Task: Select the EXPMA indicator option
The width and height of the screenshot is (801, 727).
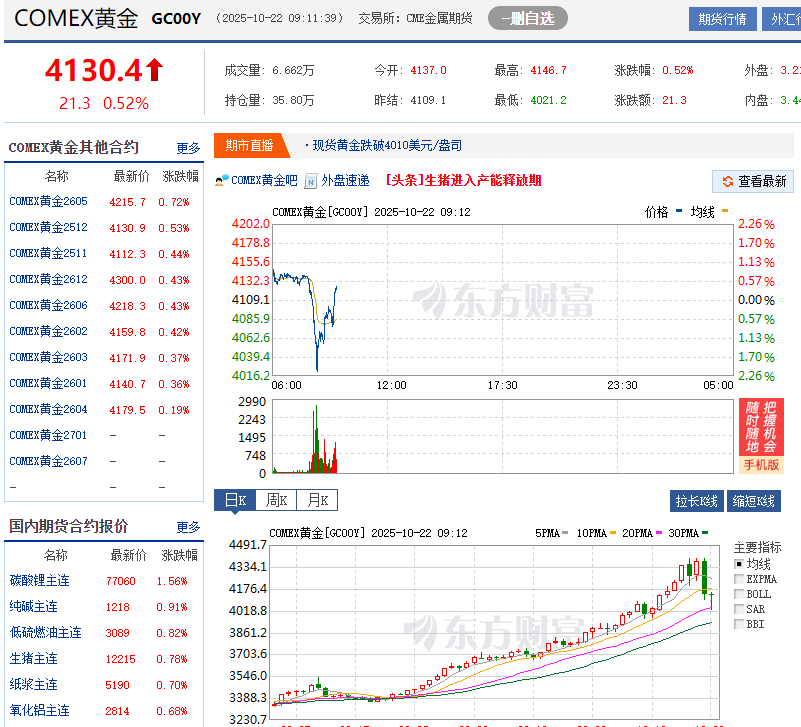Action: click(x=739, y=579)
